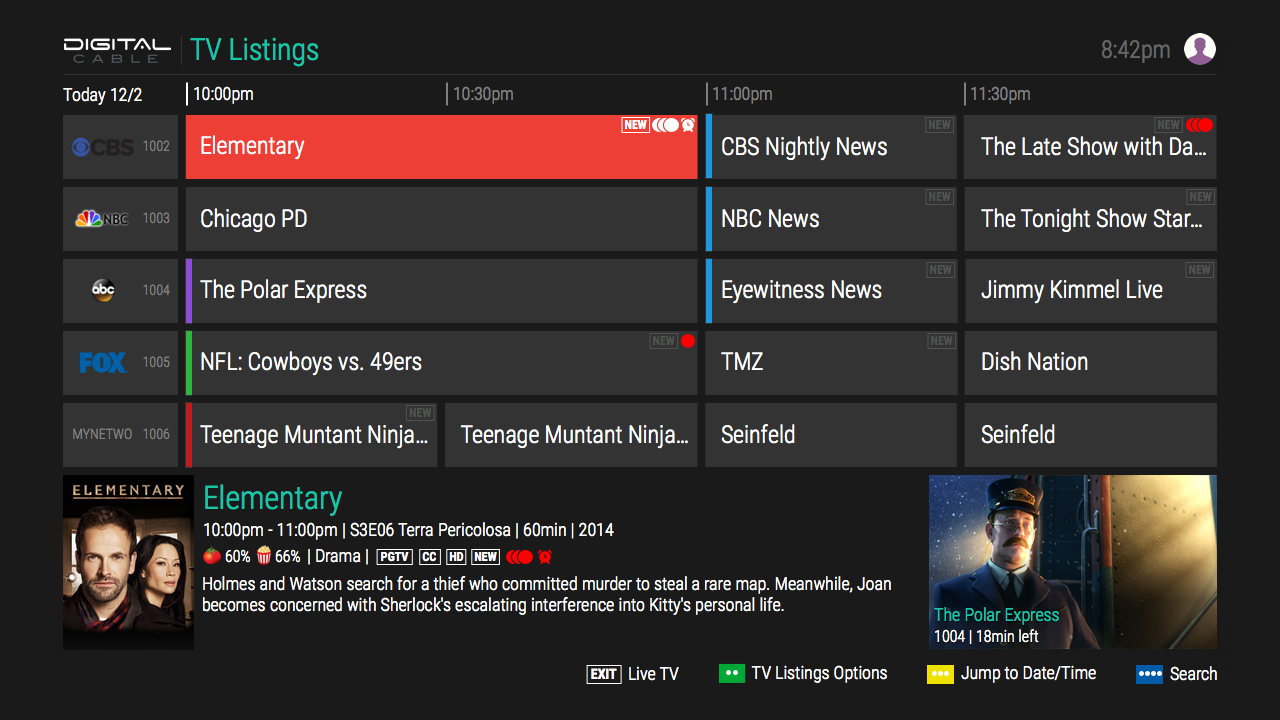Select the ABC channel 1004 logo
The width and height of the screenshot is (1280, 720).
point(103,291)
